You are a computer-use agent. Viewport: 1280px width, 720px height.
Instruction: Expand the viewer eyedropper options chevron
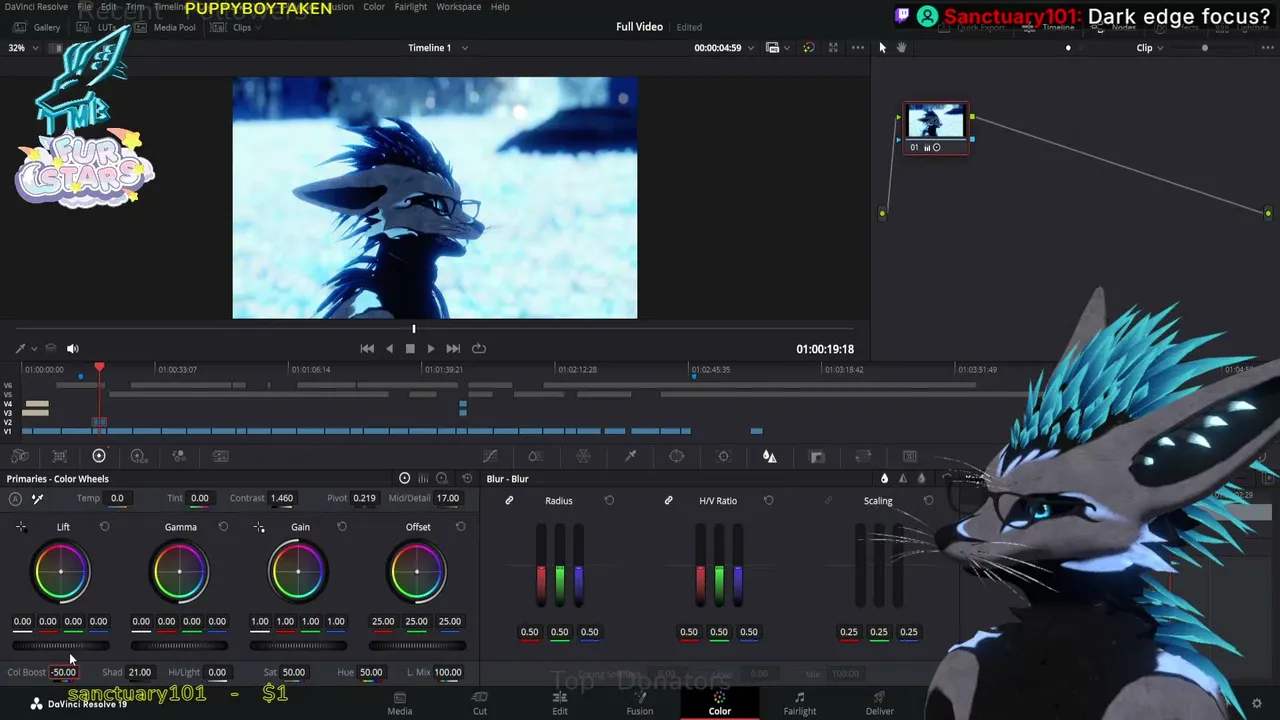pyautogui.click(x=34, y=348)
